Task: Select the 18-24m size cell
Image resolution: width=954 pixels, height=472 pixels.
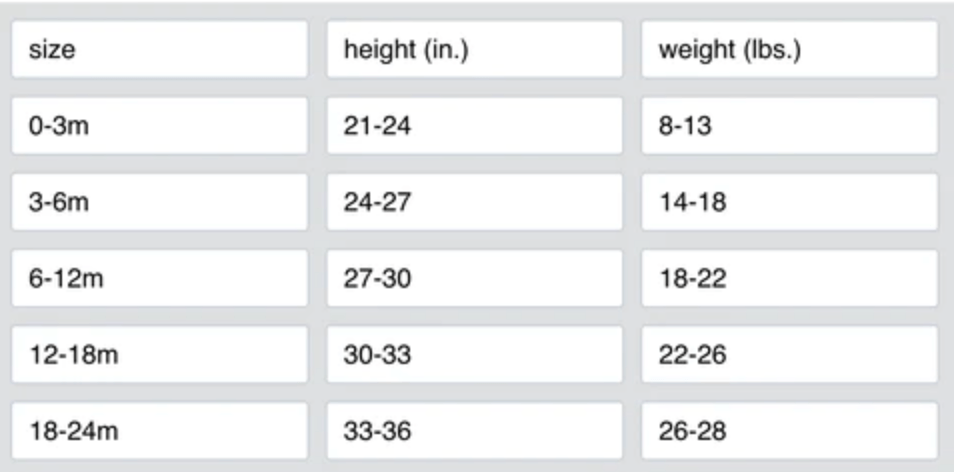Action: click(159, 431)
